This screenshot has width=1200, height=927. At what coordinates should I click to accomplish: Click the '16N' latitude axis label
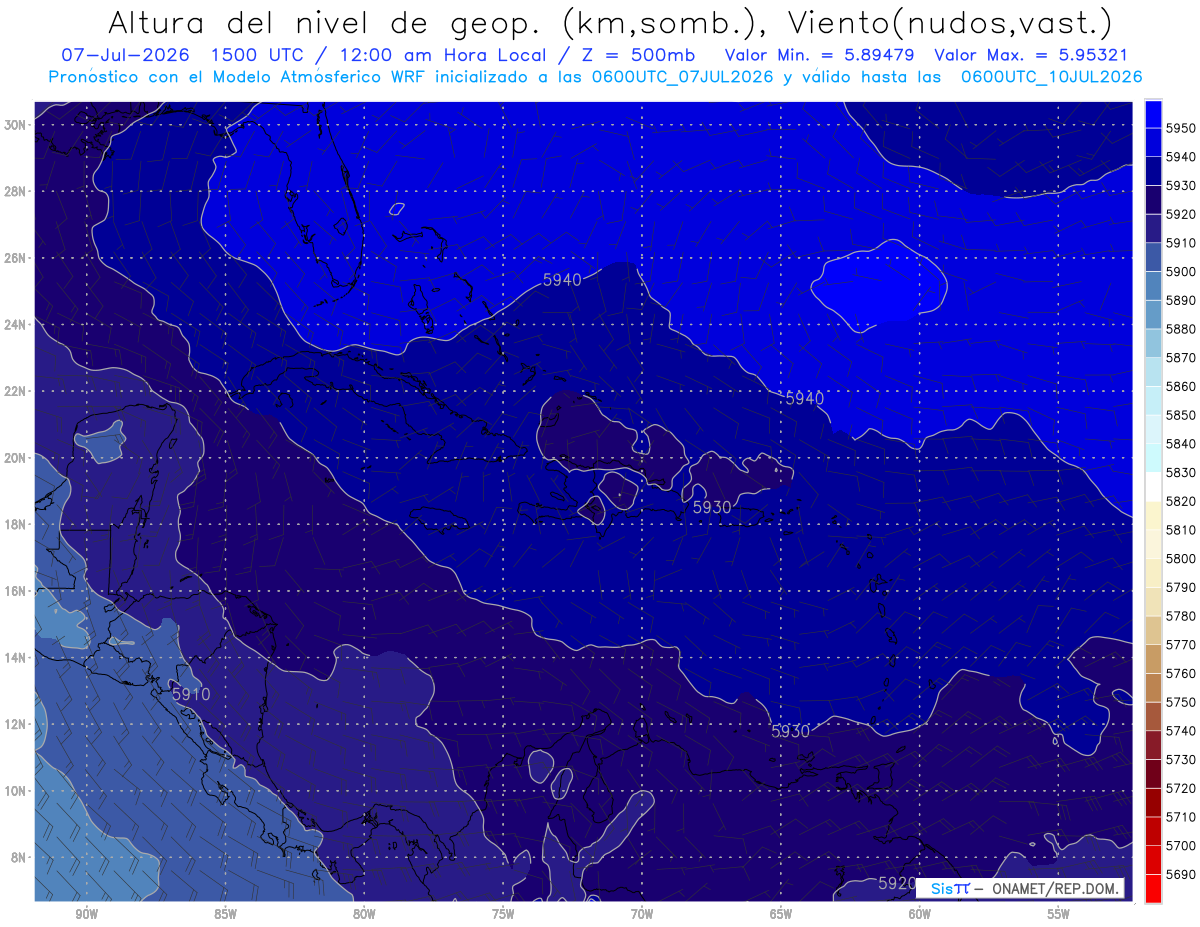click(x=15, y=591)
